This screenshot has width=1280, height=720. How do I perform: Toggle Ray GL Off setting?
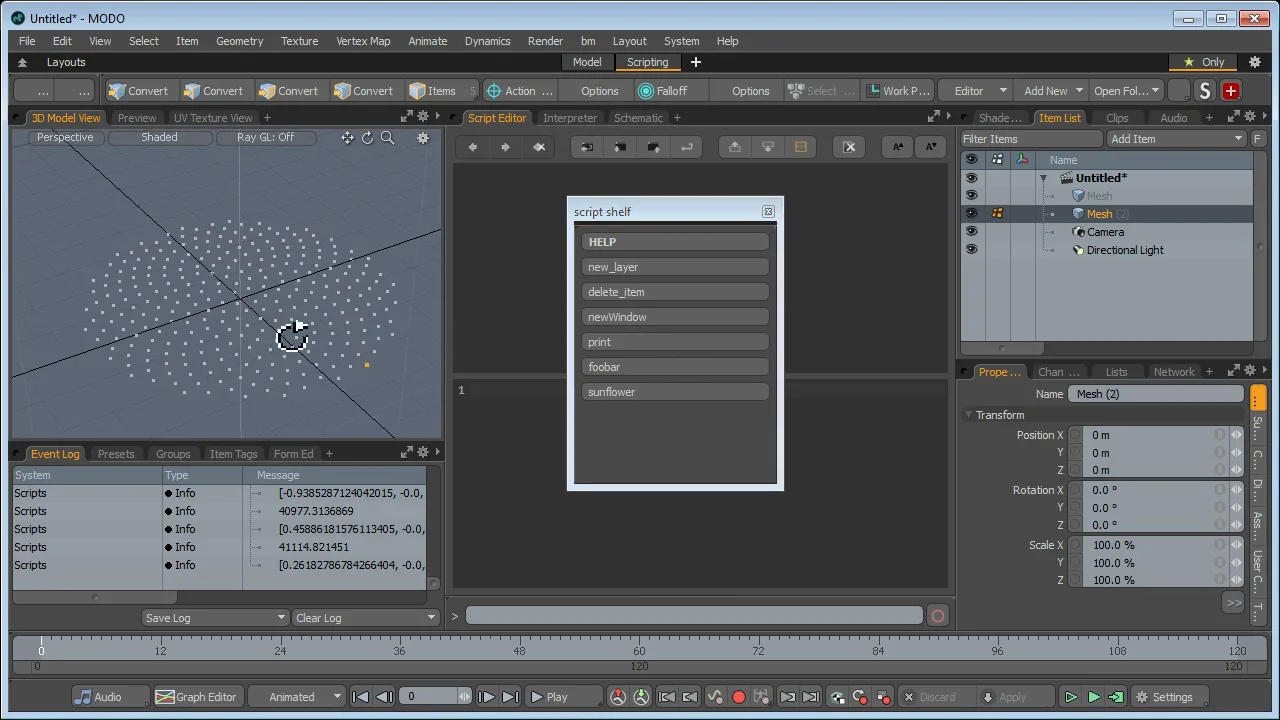click(x=265, y=138)
